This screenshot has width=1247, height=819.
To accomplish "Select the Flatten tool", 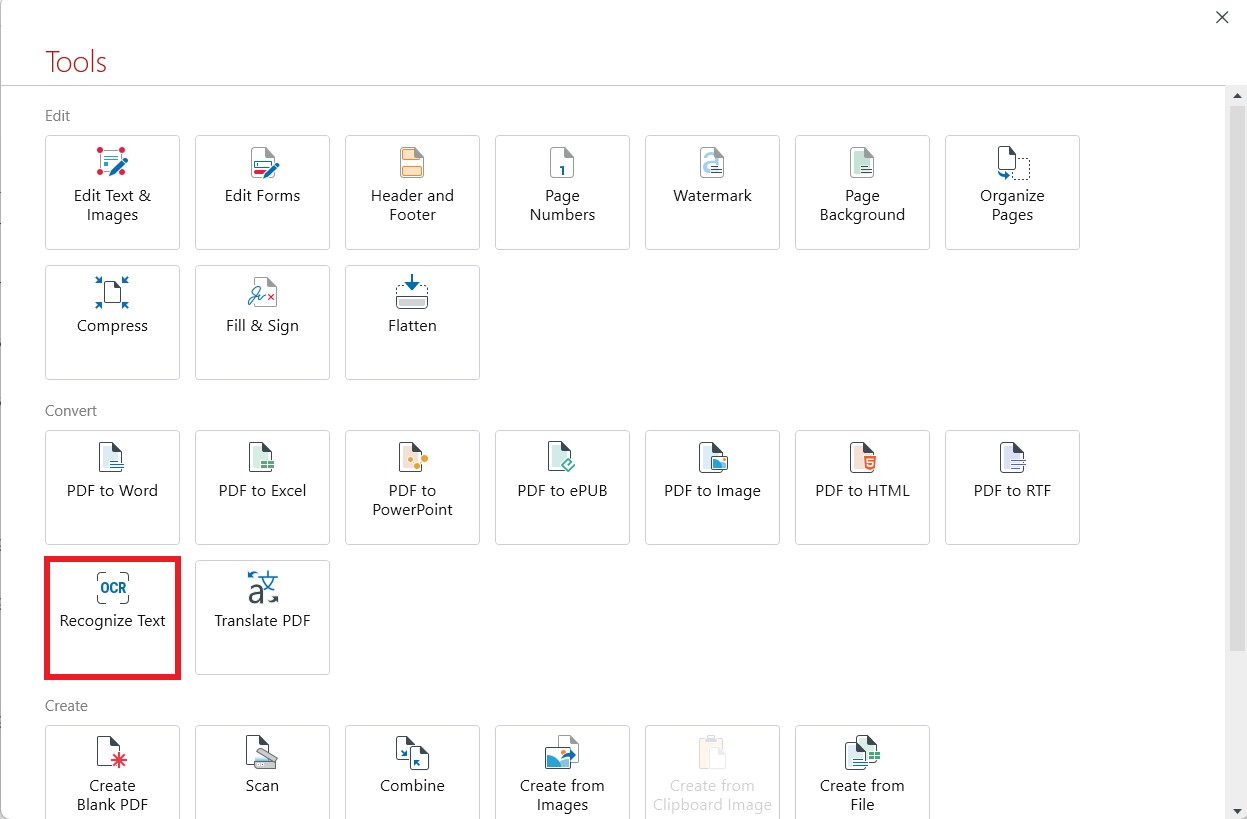I will [x=412, y=322].
